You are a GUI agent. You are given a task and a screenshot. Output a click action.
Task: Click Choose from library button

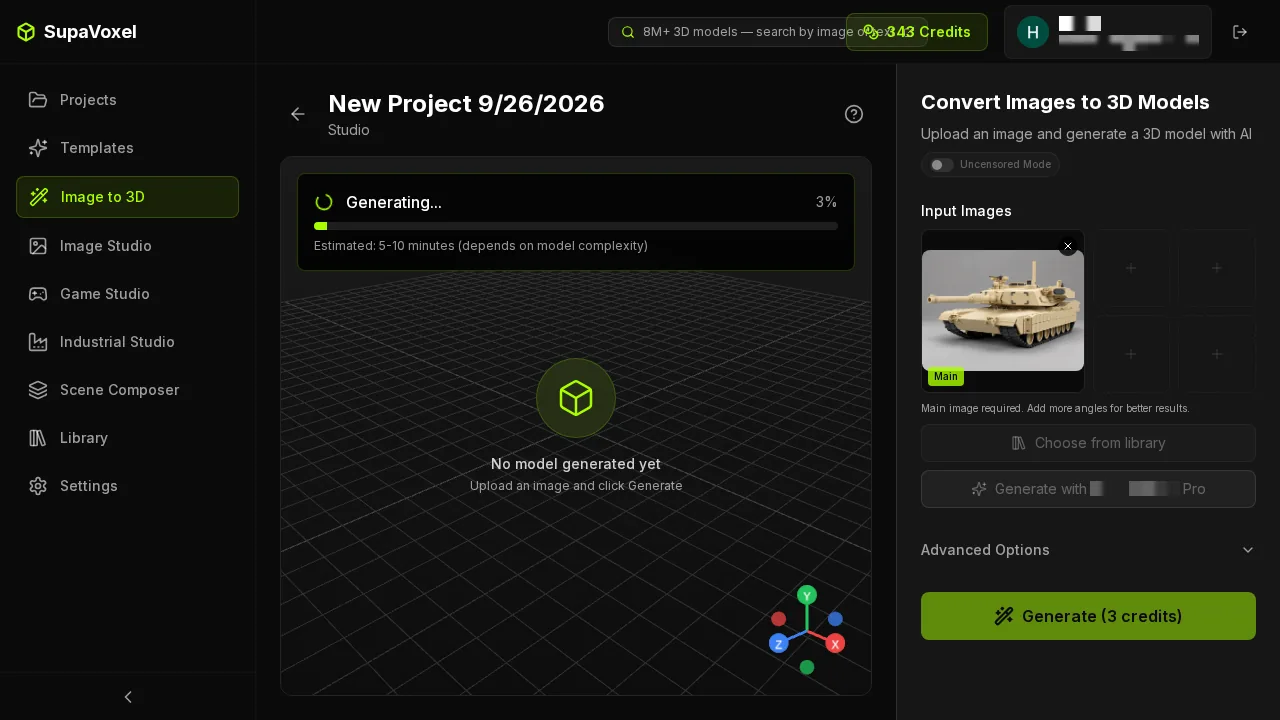[1088, 443]
